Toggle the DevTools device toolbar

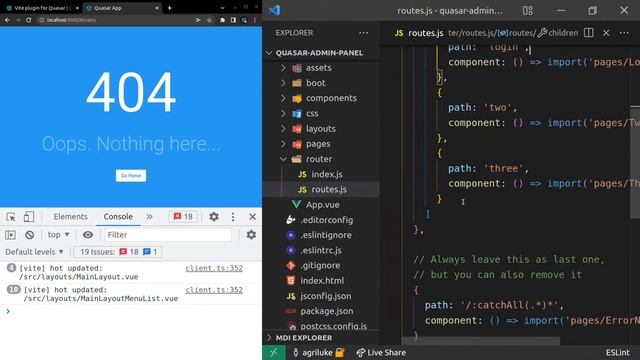29,217
